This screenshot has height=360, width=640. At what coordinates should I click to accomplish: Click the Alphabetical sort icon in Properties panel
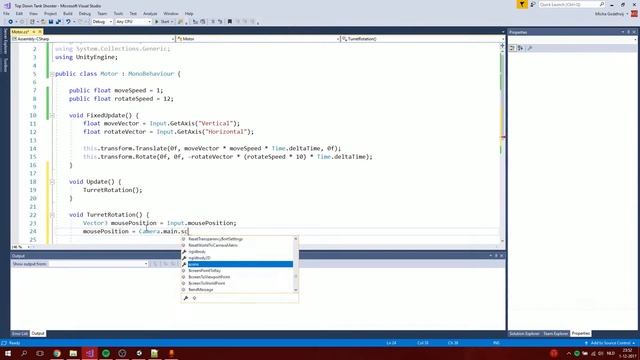520,48
